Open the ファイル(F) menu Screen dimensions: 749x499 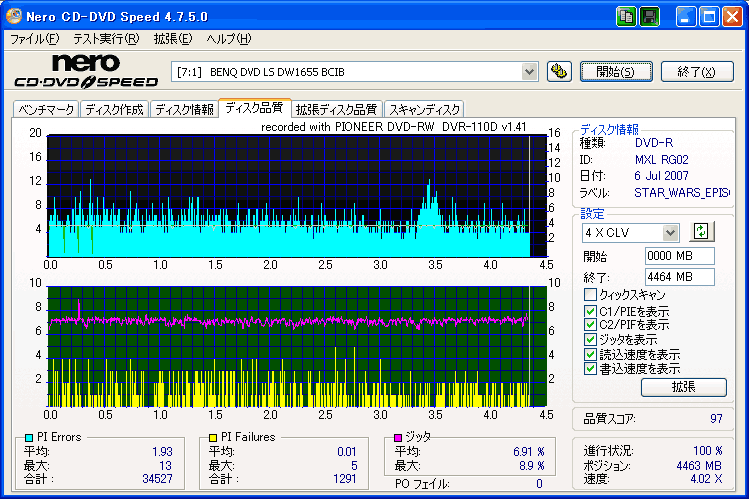coord(34,39)
